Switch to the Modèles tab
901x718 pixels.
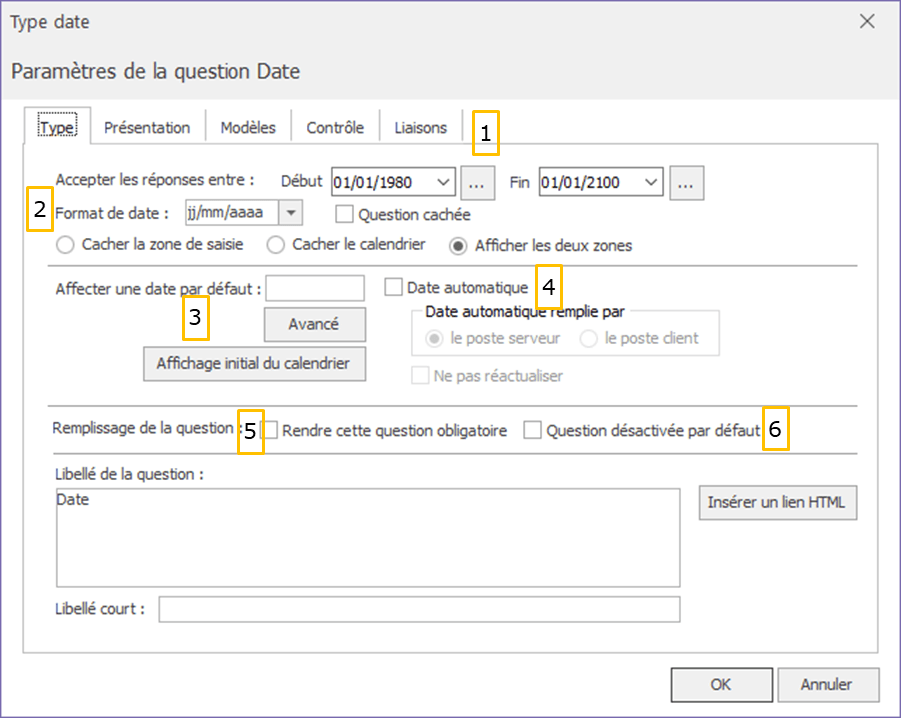(248, 128)
